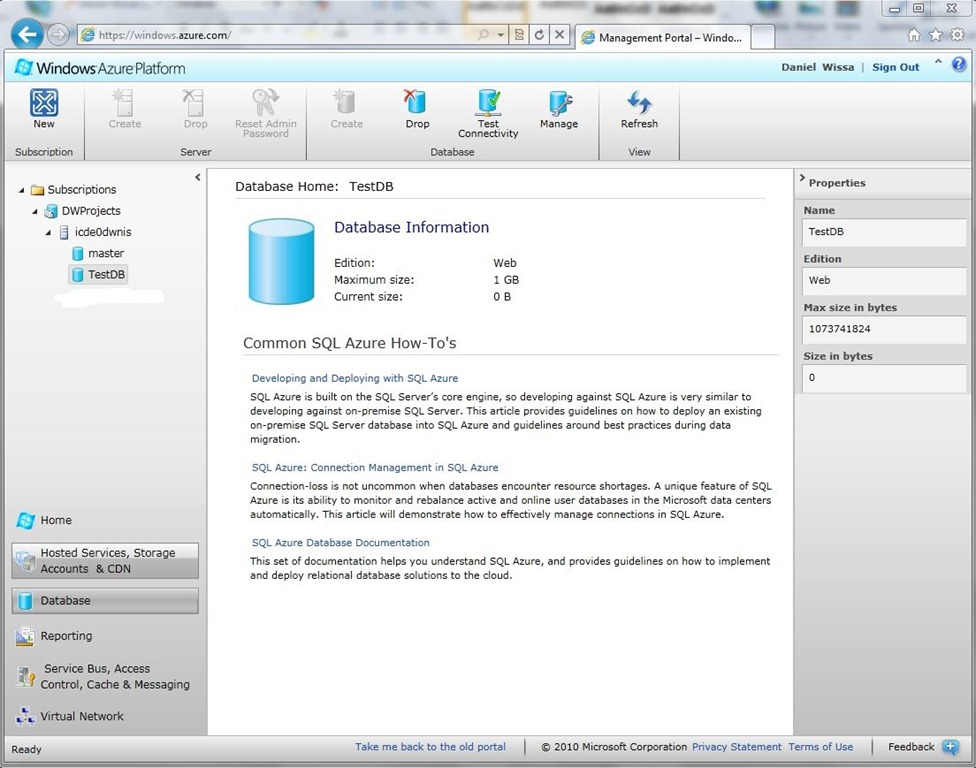Viewport: 976px width, 768px height.
Task: Collapse the Subscriptions tree node
Action: click(22, 190)
